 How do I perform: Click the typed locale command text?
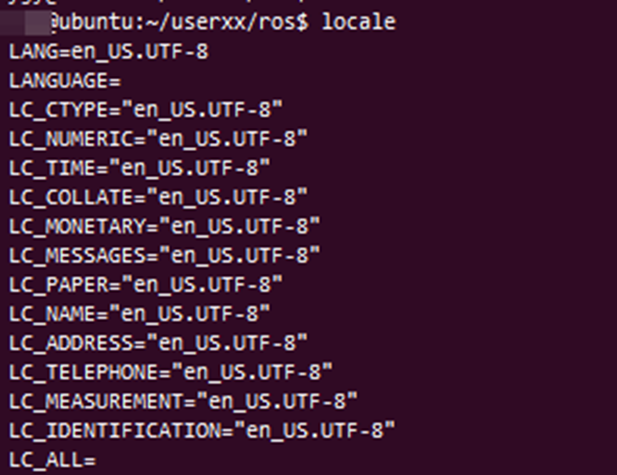358,22
